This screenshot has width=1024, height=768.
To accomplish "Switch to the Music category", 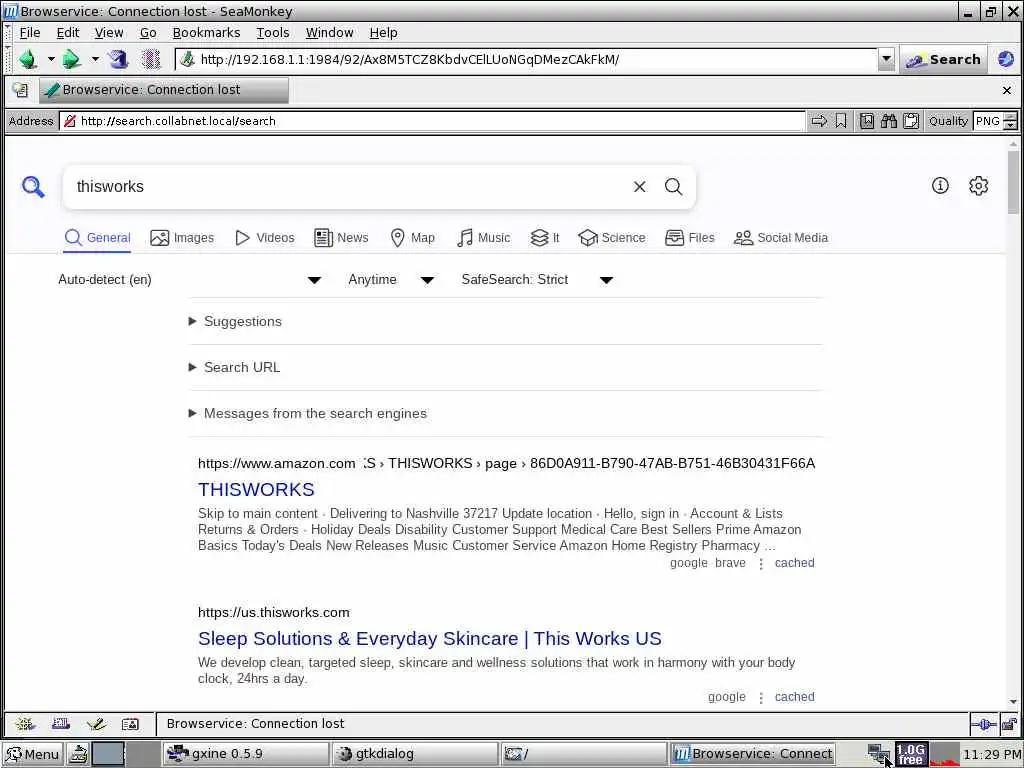I will [x=484, y=238].
